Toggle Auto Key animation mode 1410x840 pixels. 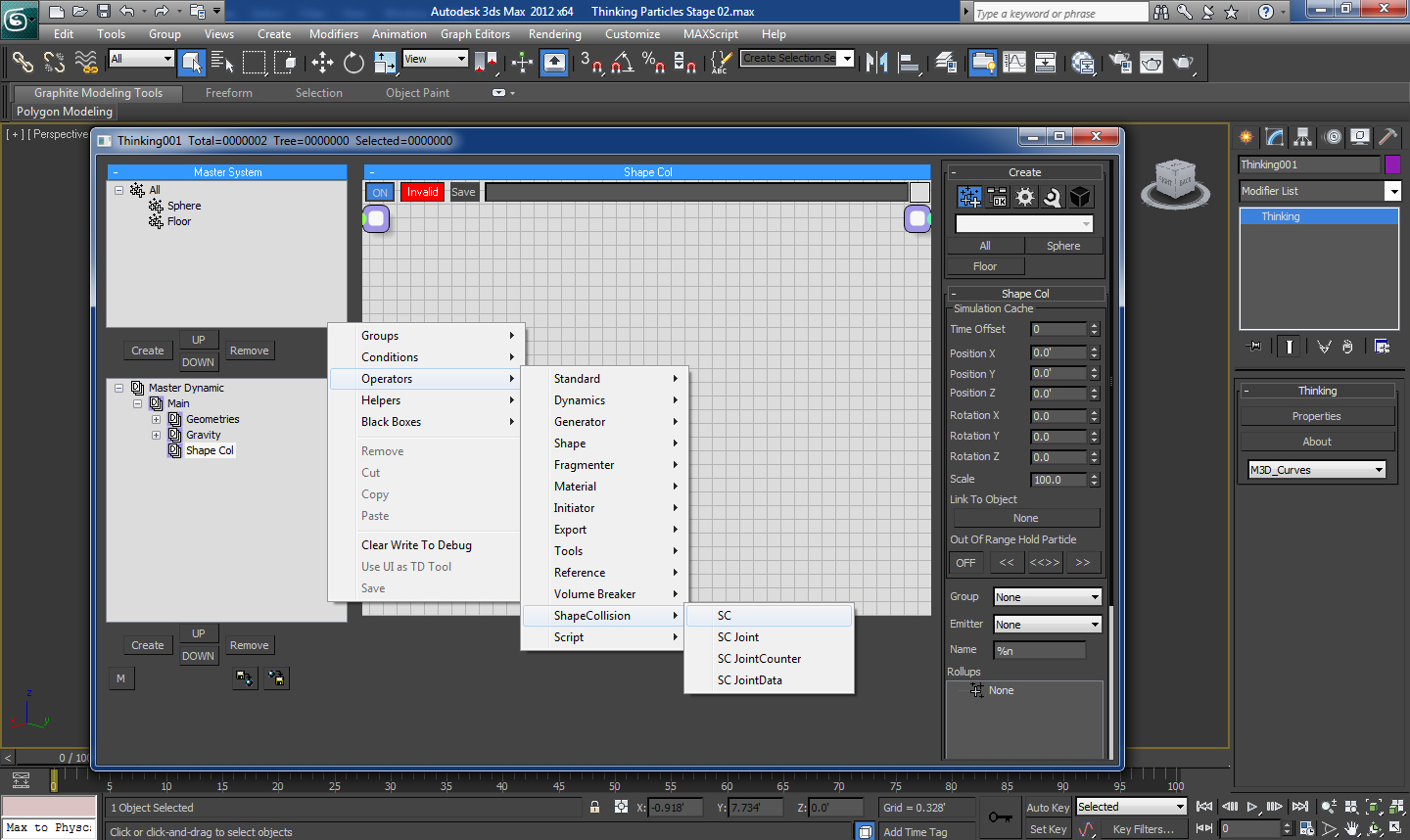point(1047,808)
